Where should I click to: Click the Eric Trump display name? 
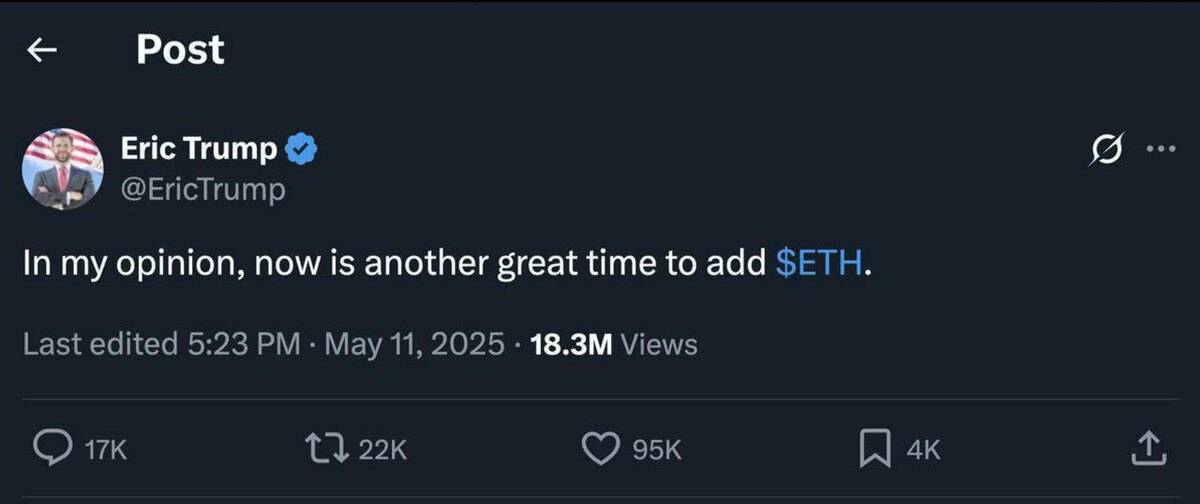point(199,150)
